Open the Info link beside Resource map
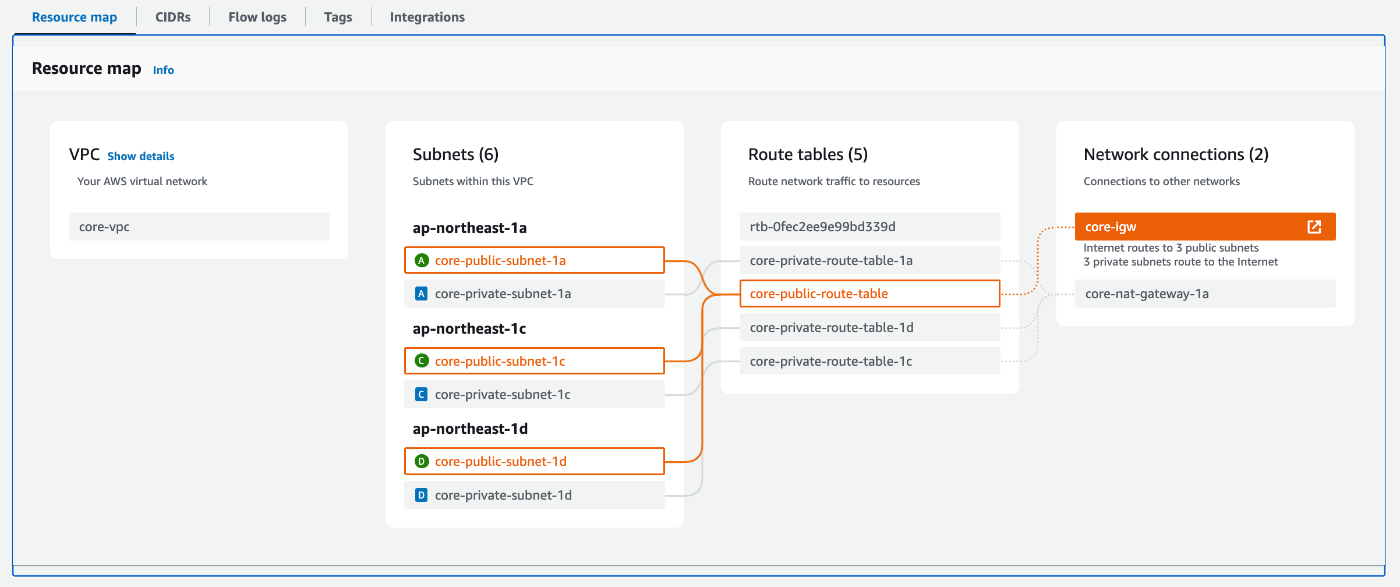The image size is (1400, 587). click(163, 70)
